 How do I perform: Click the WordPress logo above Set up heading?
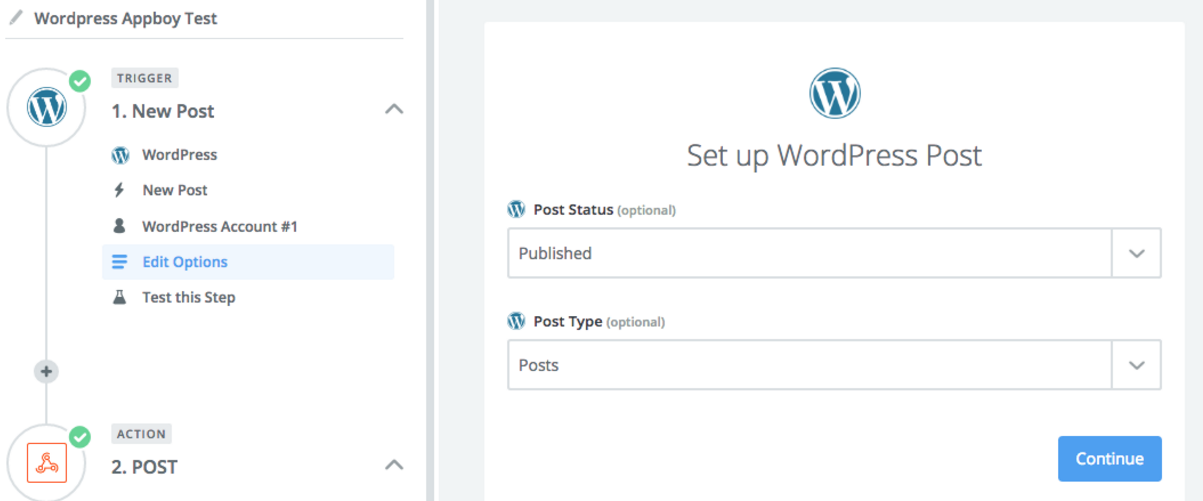pyautogui.click(x=834, y=94)
